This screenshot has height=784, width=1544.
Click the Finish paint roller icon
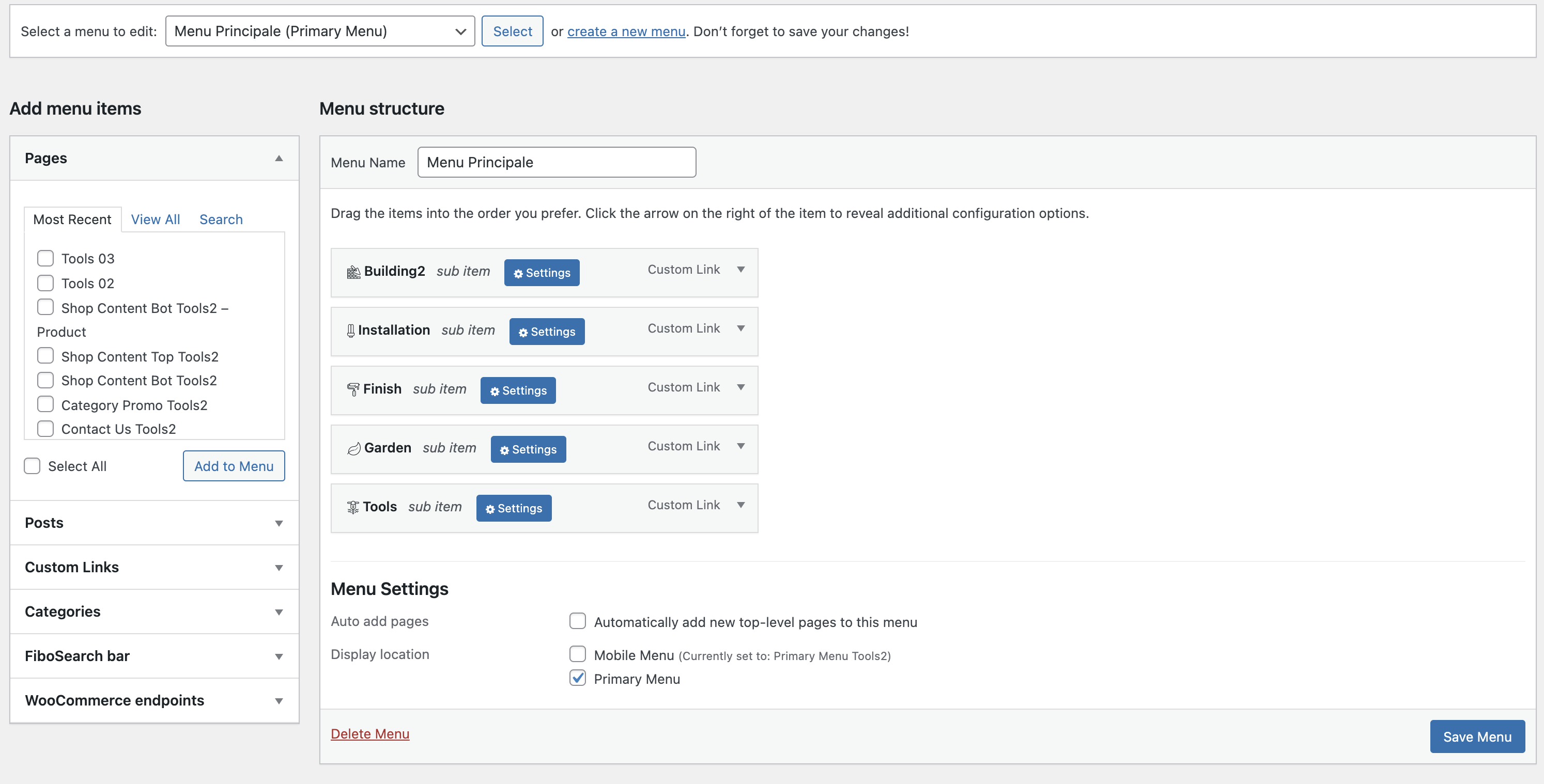(x=353, y=389)
